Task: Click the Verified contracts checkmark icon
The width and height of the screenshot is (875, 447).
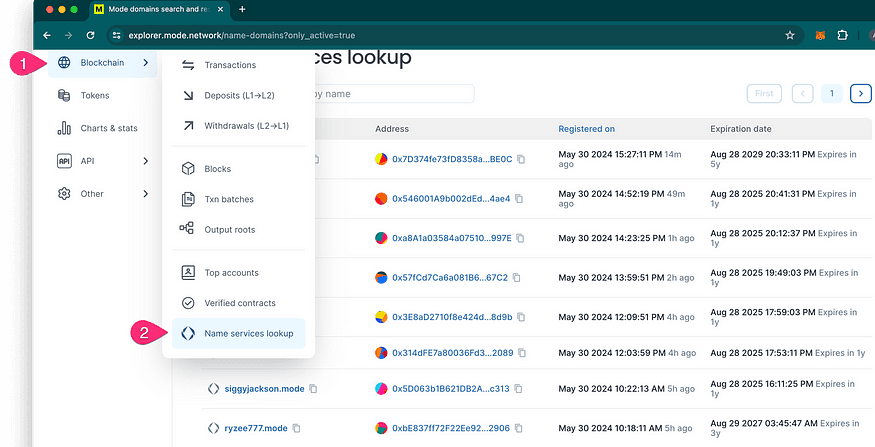Action: [x=188, y=303]
